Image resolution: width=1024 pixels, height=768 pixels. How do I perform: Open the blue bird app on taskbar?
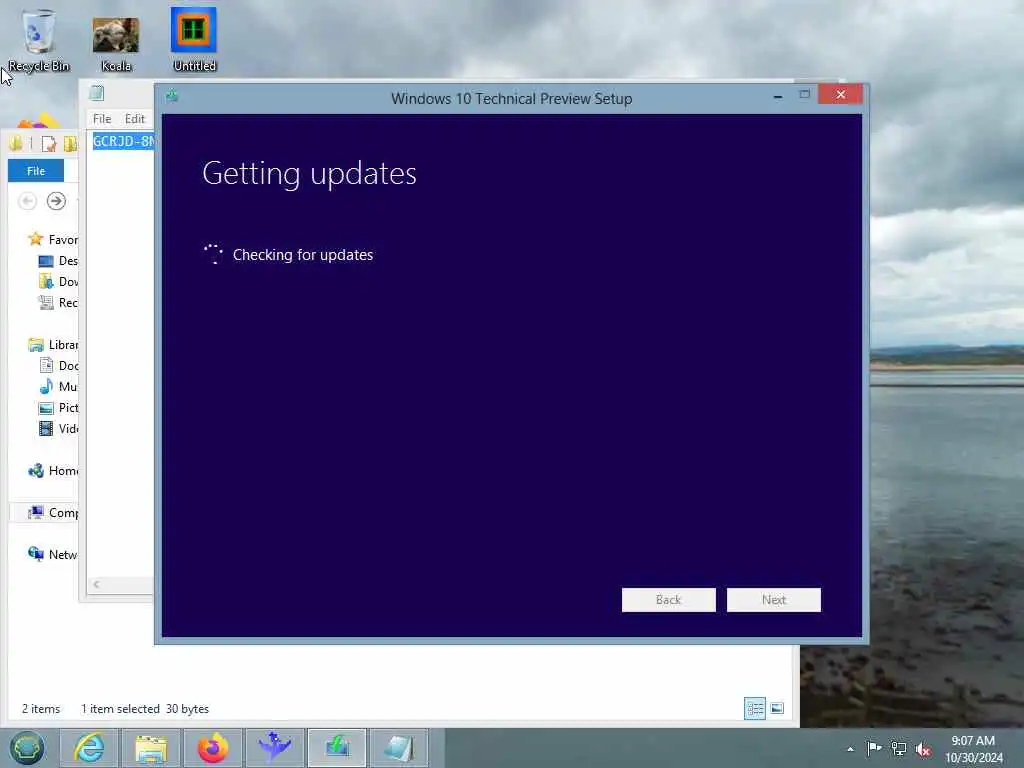275,748
